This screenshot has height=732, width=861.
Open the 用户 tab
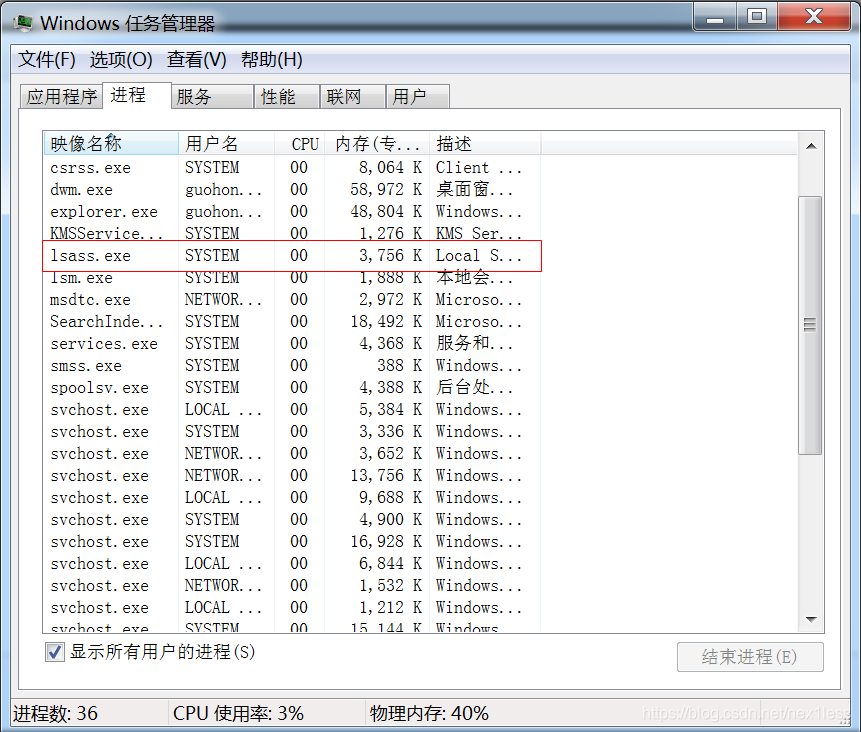[x=418, y=97]
